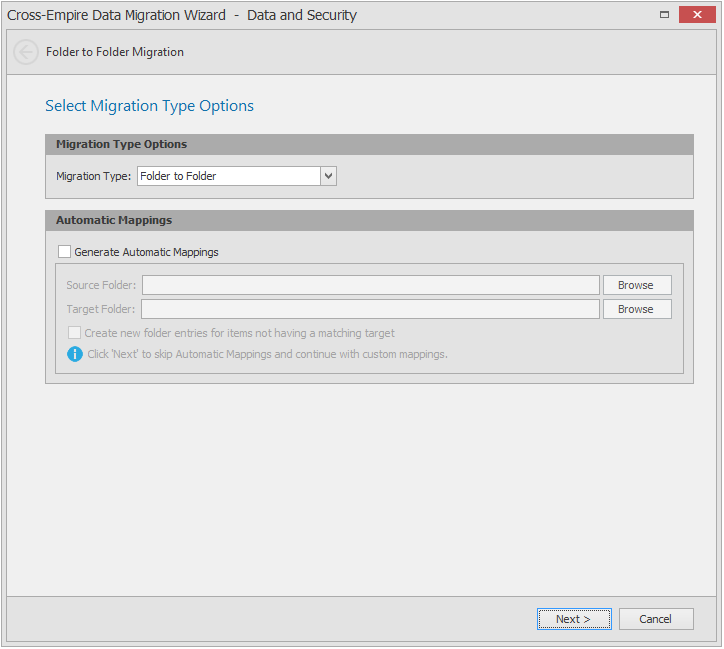
Task: Click the blue info icon
Action: tap(75, 355)
